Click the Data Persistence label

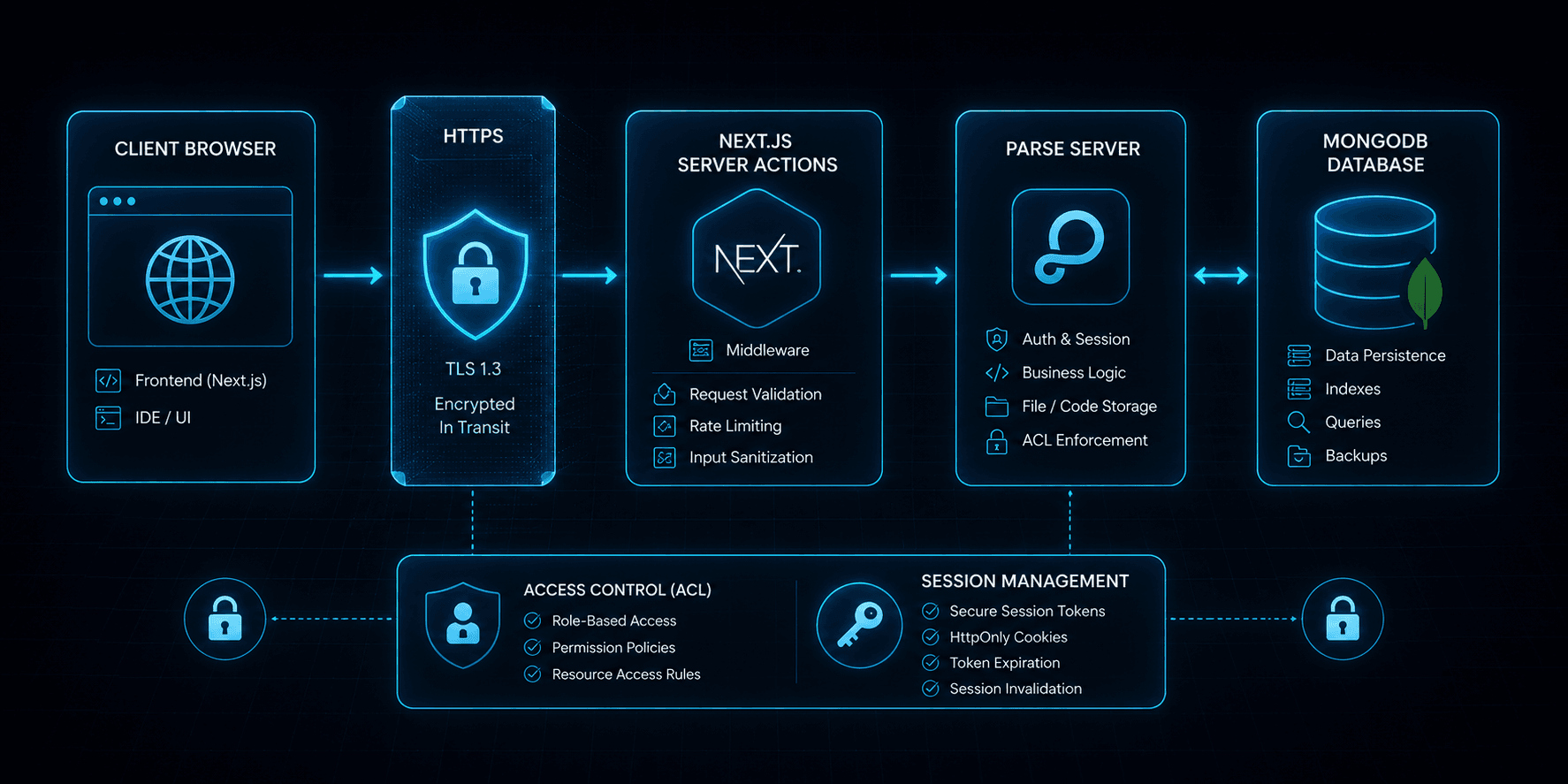pyautogui.click(x=1385, y=356)
